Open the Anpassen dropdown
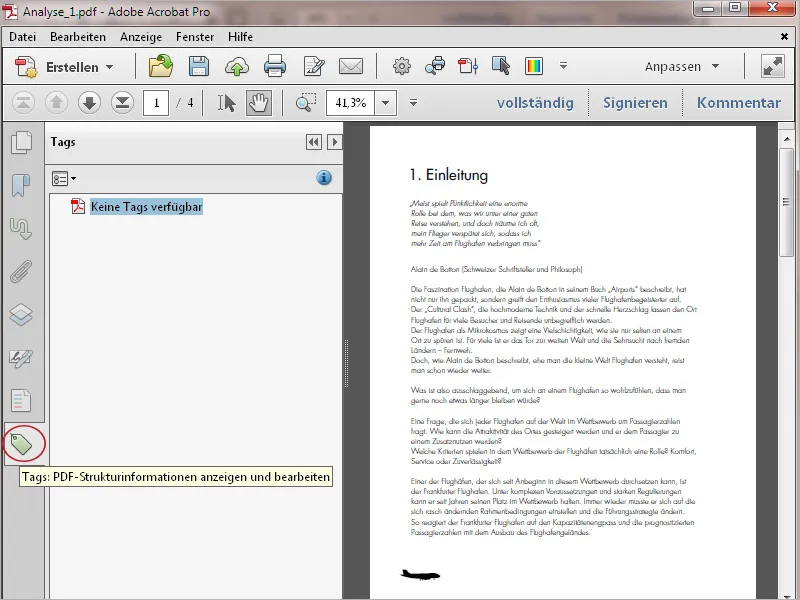The width and height of the screenshot is (800, 600). pyautogui.click(x=682, y=66)
